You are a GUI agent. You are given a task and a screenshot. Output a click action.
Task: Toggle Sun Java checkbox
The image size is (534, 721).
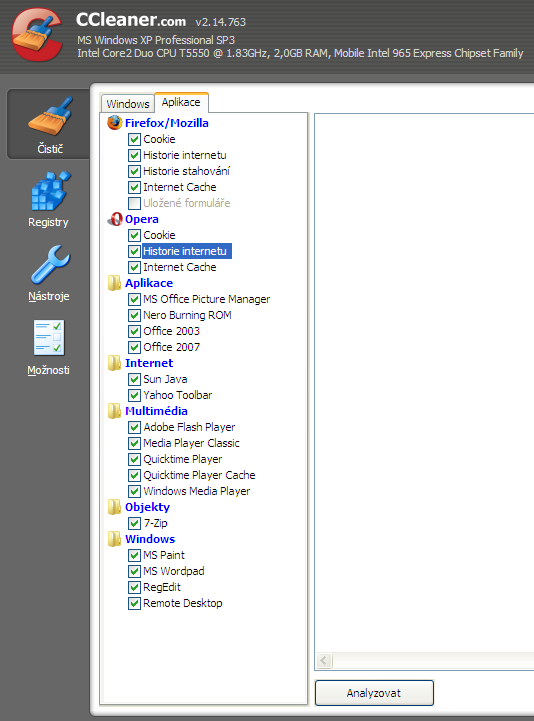coord(134,379)
